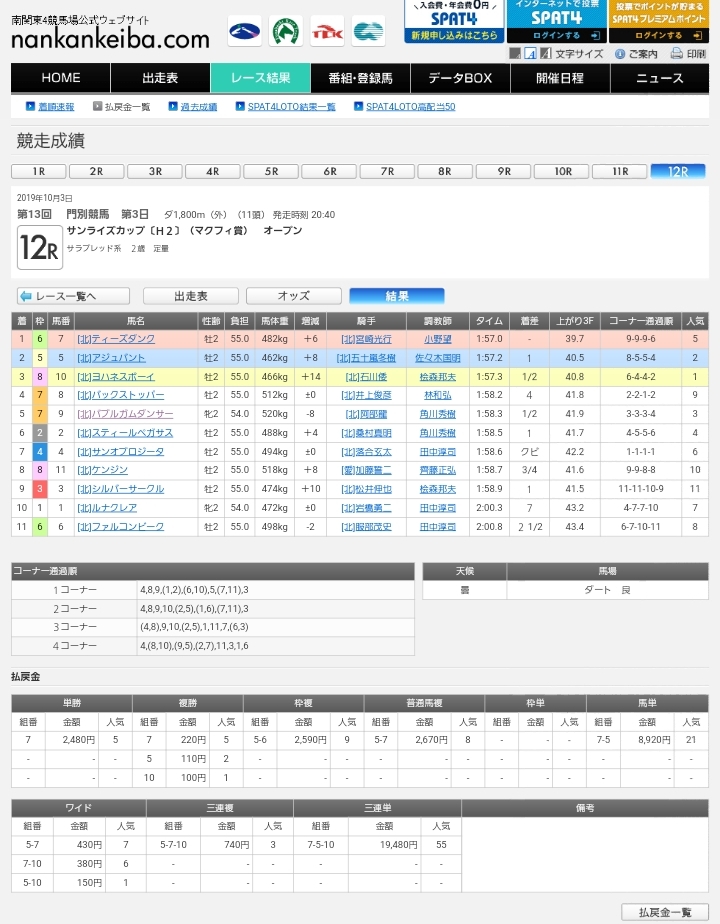
Task: Switch to the 9R race tab
Action: (504, 171)
